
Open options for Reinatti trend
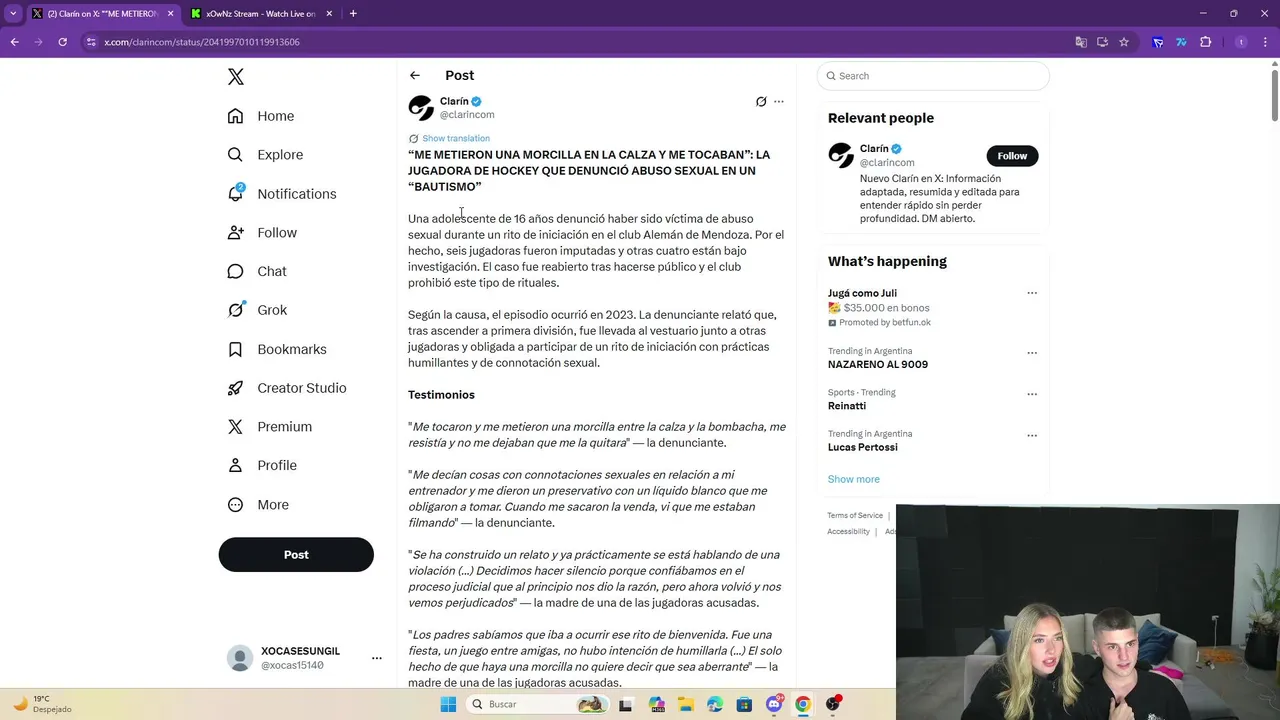pos(1032,394)
